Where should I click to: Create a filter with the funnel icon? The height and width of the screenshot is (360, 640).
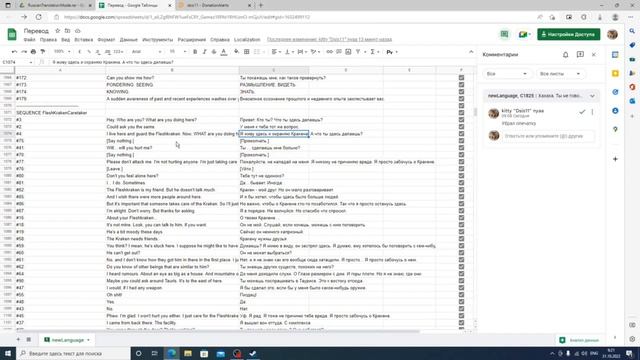[358, 52]
